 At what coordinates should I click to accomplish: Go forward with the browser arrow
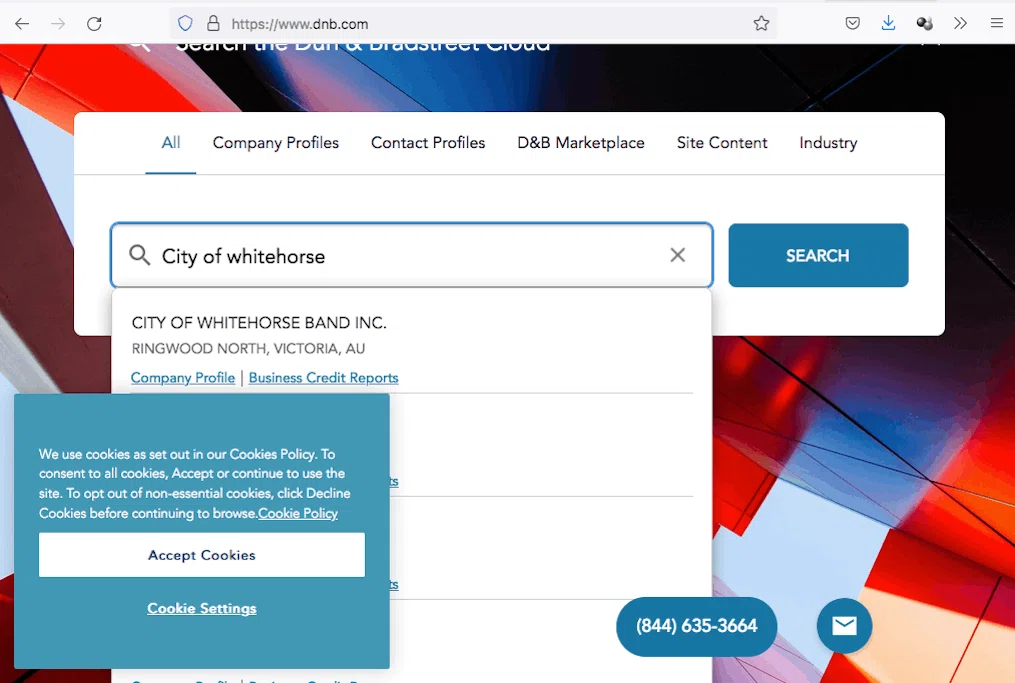coord(58,24)
